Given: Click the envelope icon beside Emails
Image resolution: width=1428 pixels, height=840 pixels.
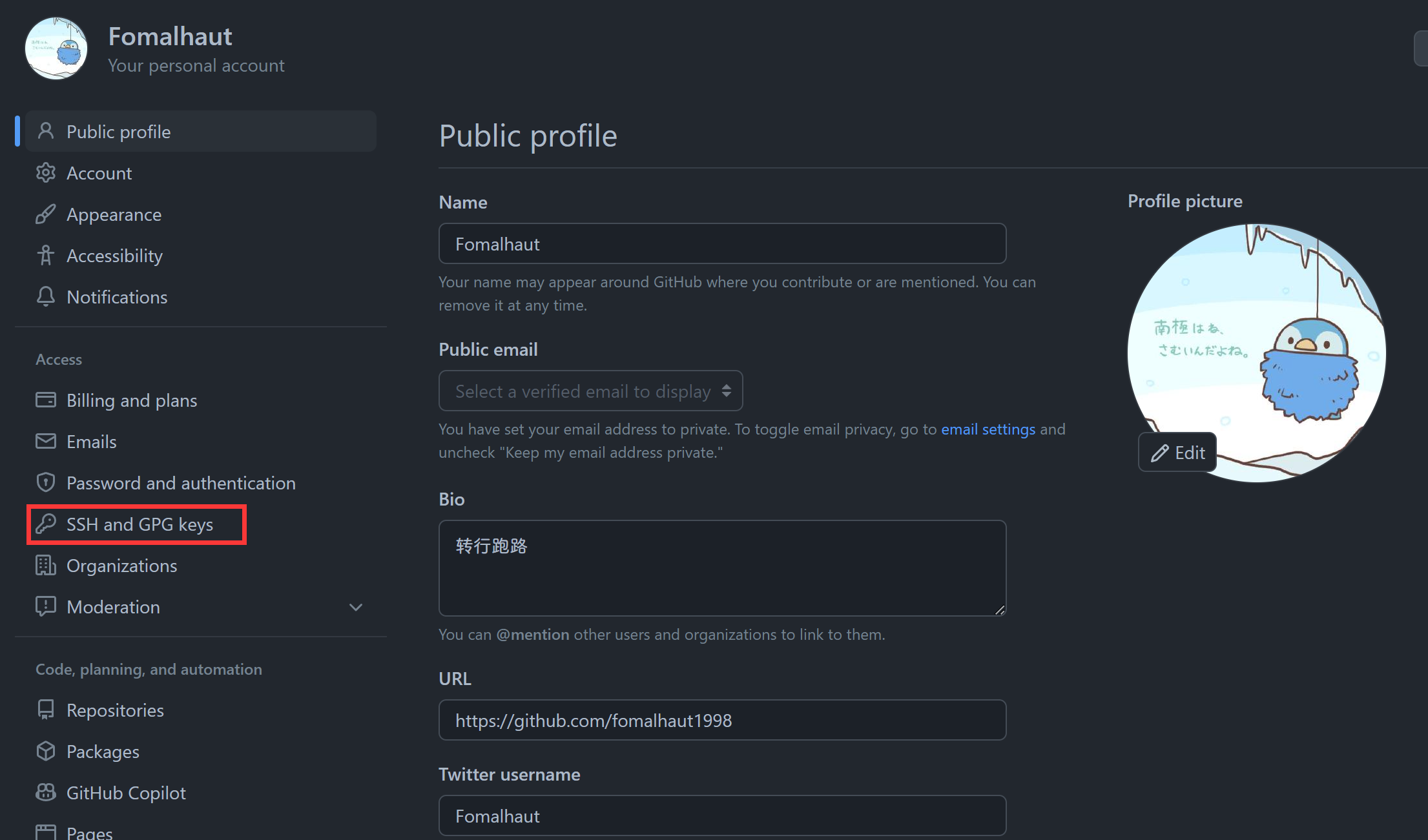Looking at the screenshot, I should pos(45,442).
